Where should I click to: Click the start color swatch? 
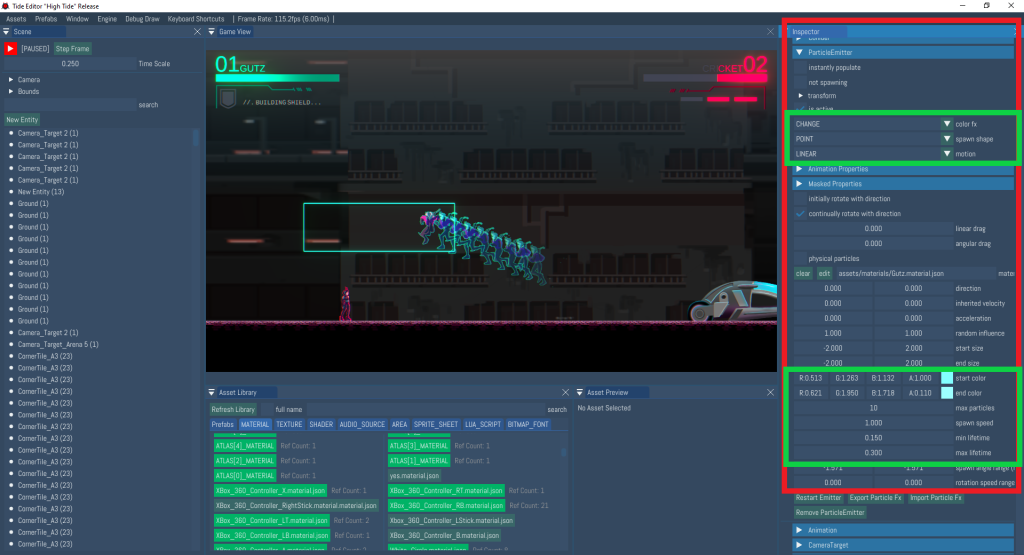tap(947, 378)
